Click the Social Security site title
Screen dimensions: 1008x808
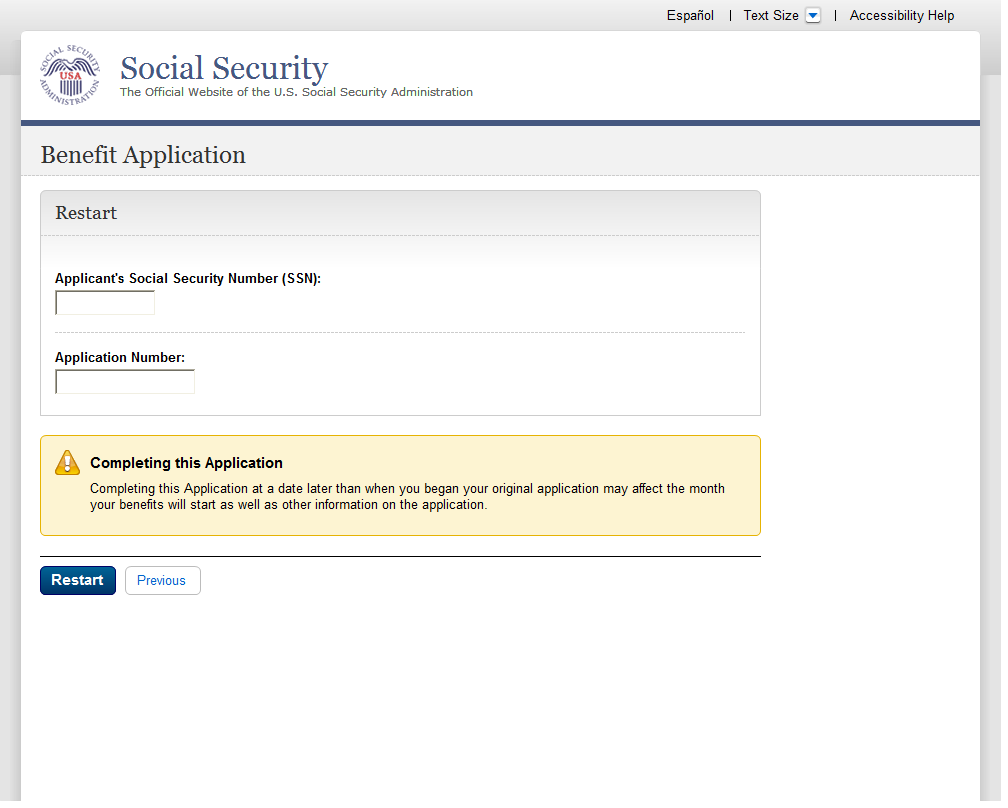tap(224, 68)
